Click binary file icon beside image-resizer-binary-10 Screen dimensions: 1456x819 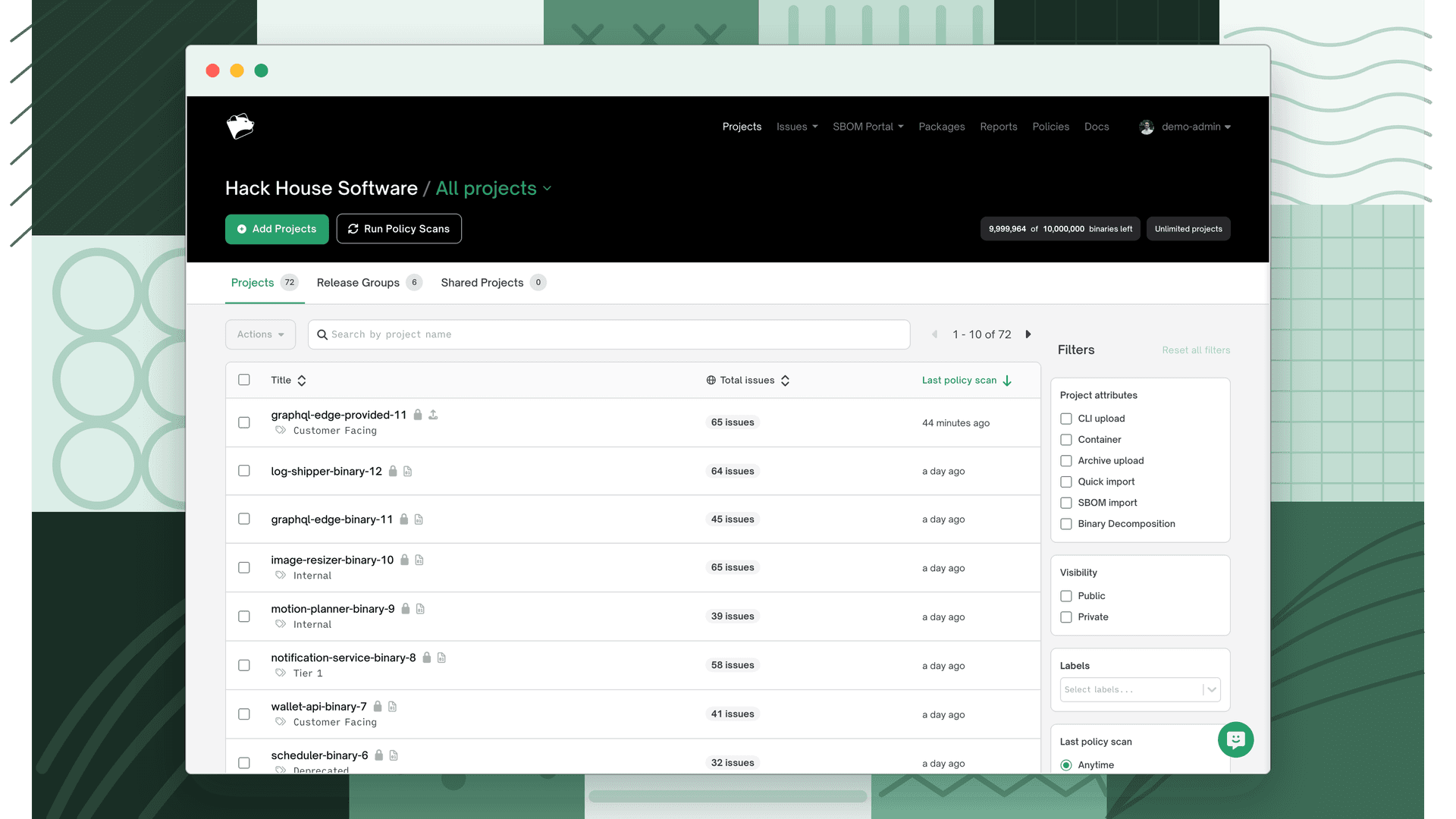(x=419, y=560)
